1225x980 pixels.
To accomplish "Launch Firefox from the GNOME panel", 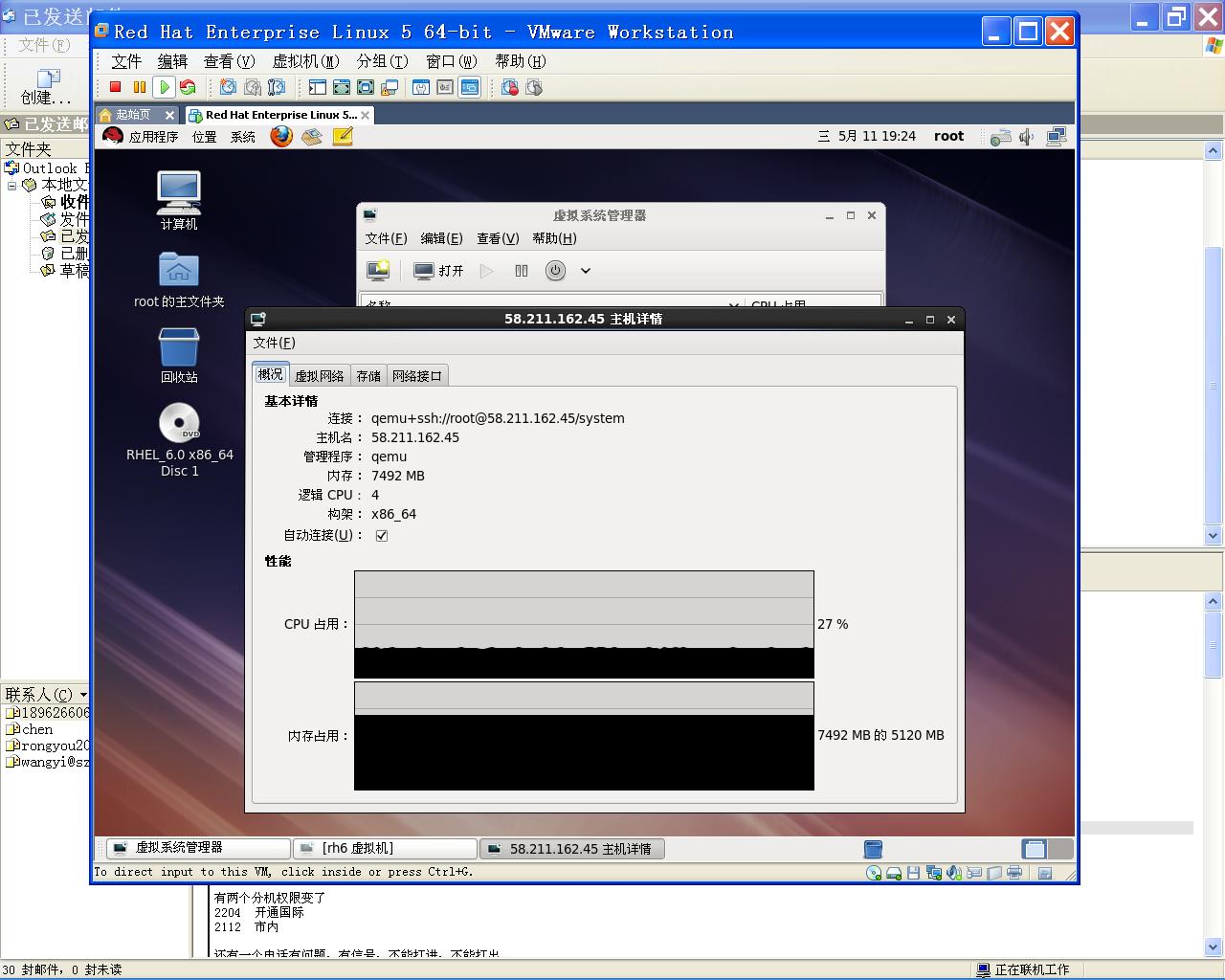I will click(280, 136).
